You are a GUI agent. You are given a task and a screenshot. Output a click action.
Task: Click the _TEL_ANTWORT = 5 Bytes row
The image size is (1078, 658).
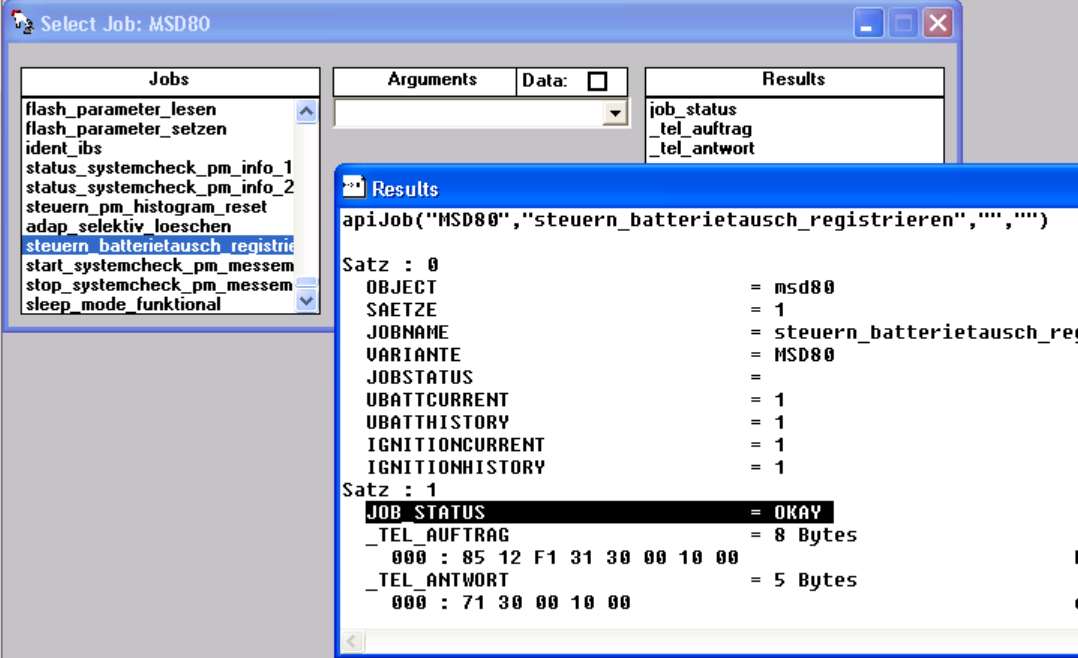[x=612, y=580]
